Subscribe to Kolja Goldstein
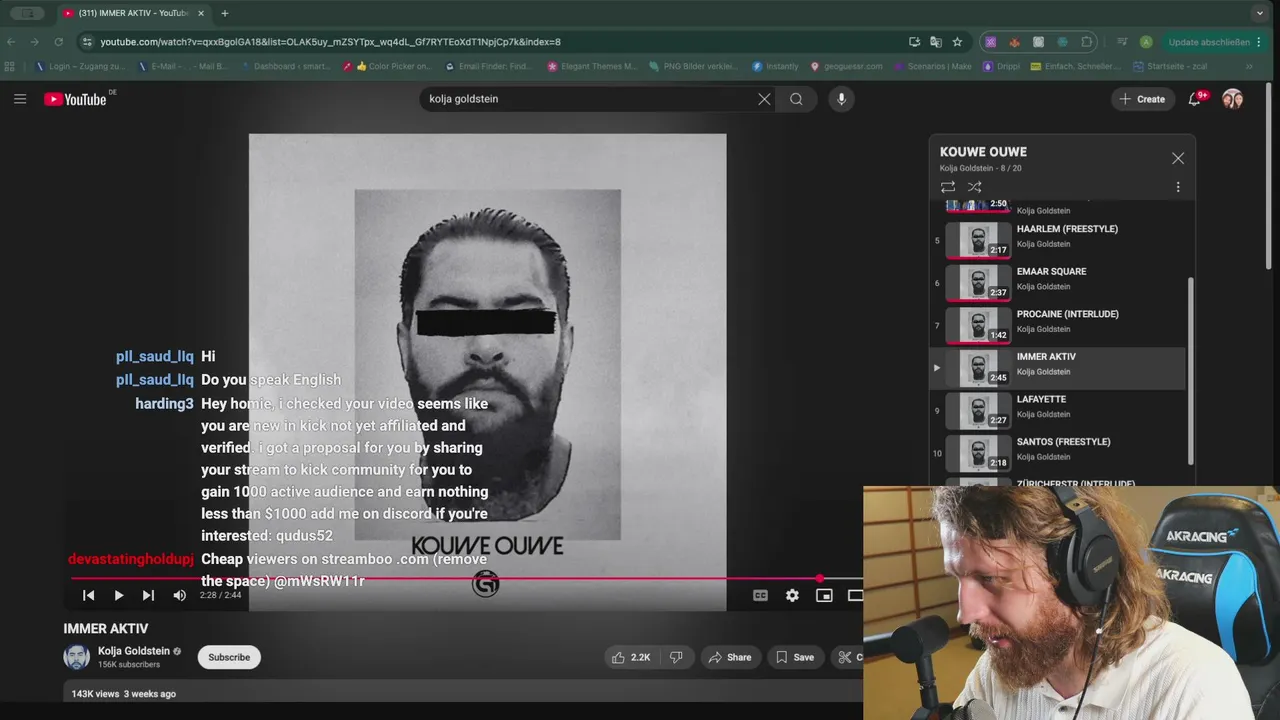The width and height of the screenshot is (1280, 720). [229, 657]
